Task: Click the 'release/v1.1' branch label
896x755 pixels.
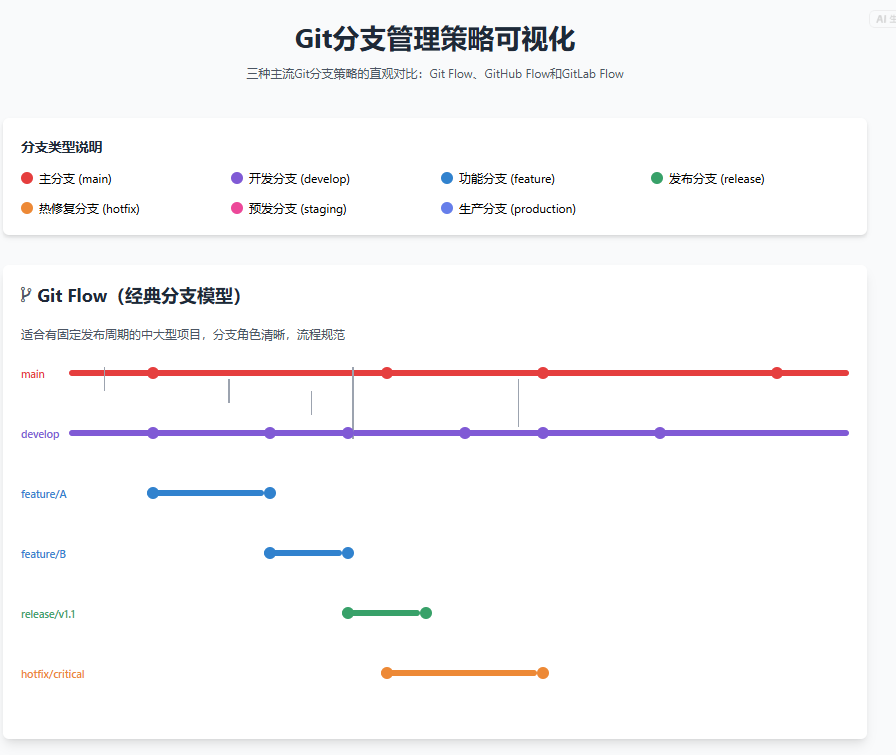Action: [48, 614]
